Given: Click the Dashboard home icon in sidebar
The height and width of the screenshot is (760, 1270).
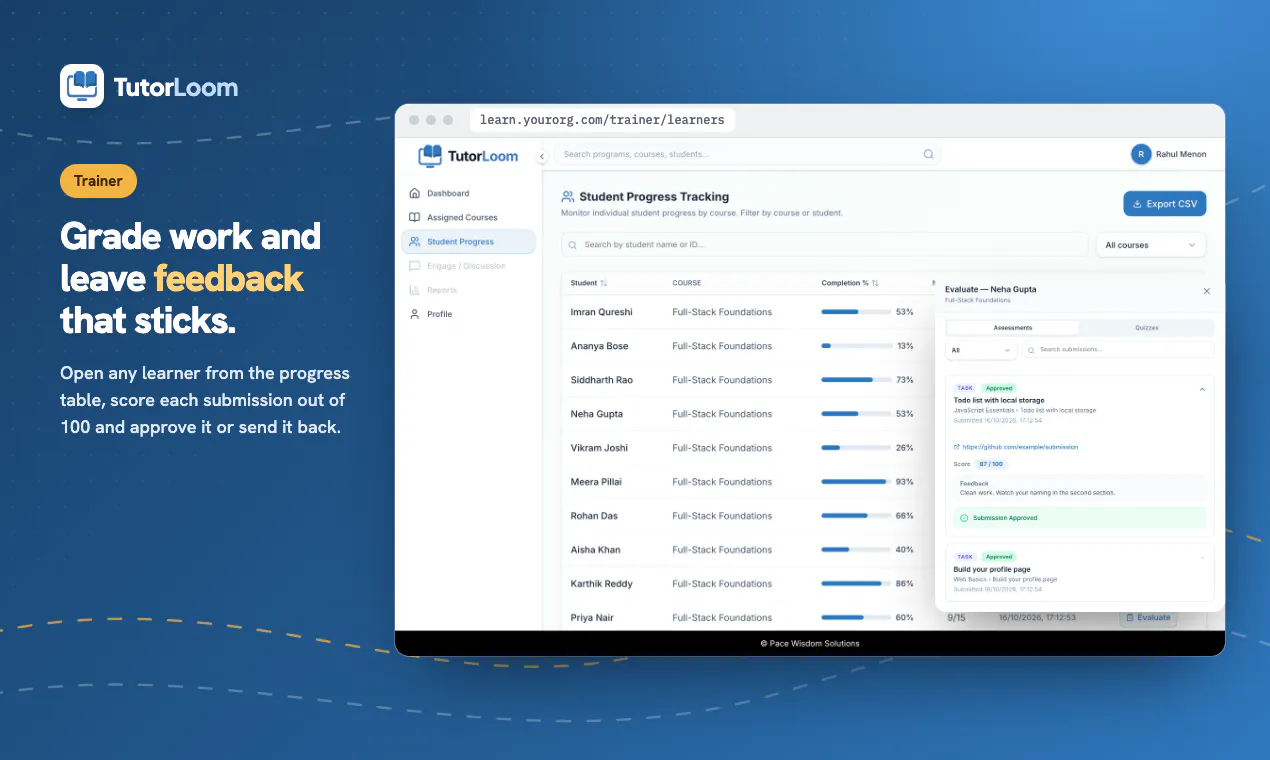Looking at the screenshot, I should tap(415, 193).
